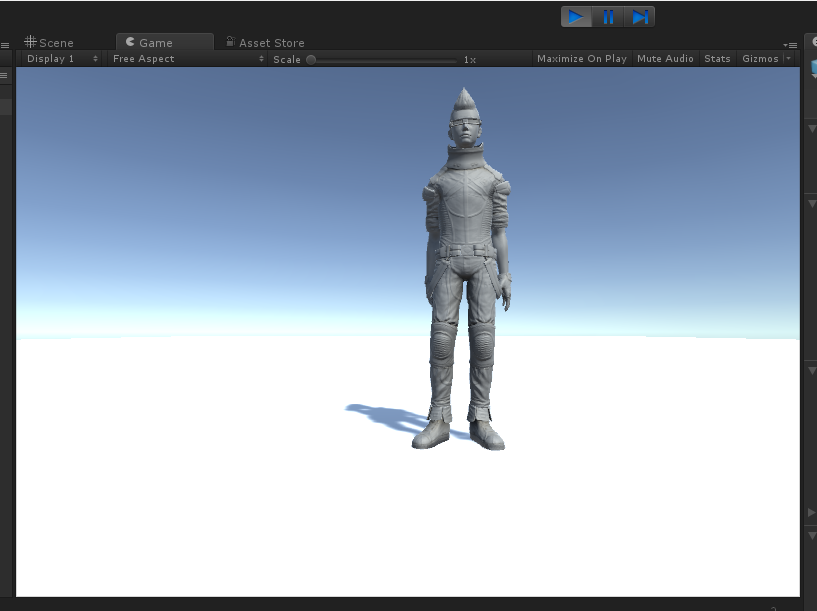
Task: Click the "Scale" label
Action: click(x=287, y=59)
